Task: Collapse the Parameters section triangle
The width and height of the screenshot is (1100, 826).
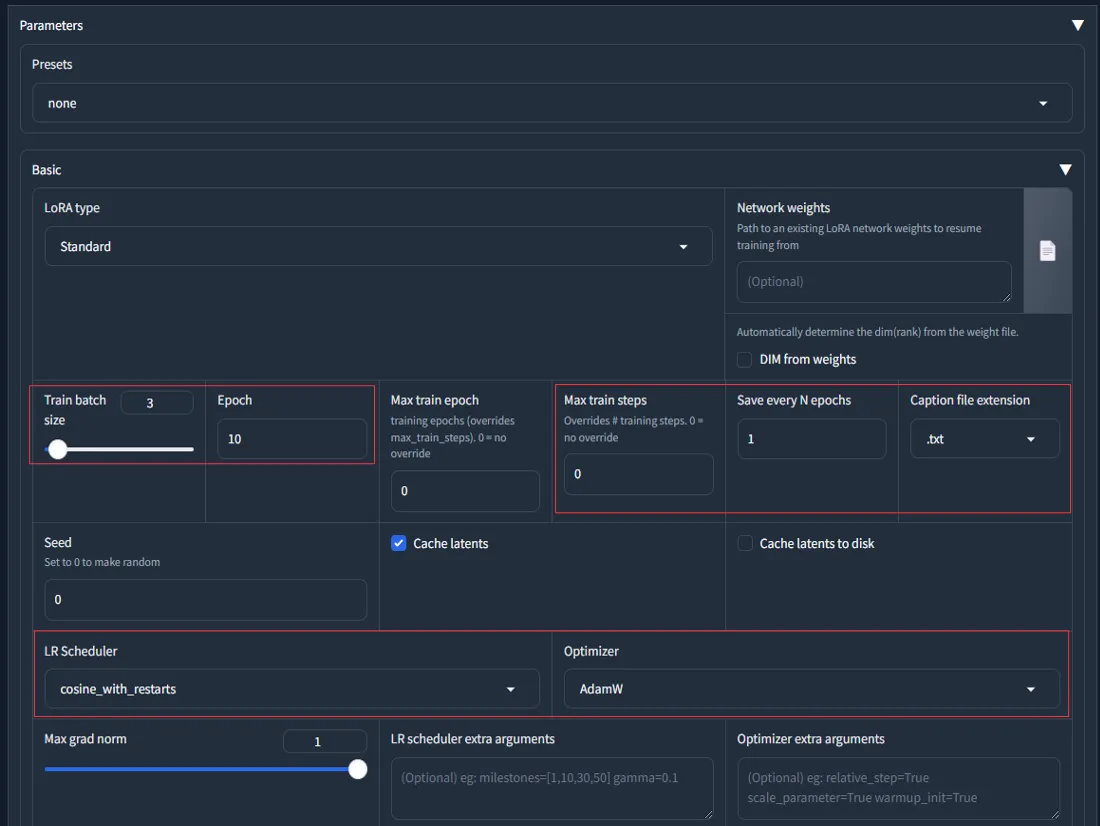Action: click(1077, 25)
